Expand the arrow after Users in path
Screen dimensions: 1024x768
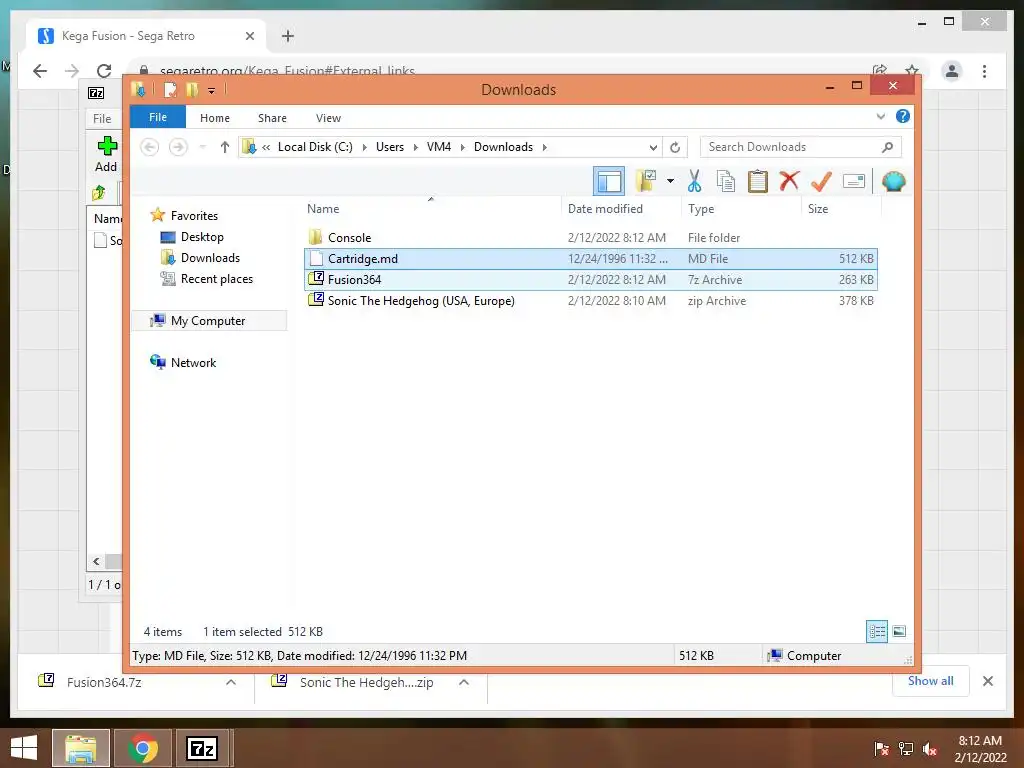(415, 147)
